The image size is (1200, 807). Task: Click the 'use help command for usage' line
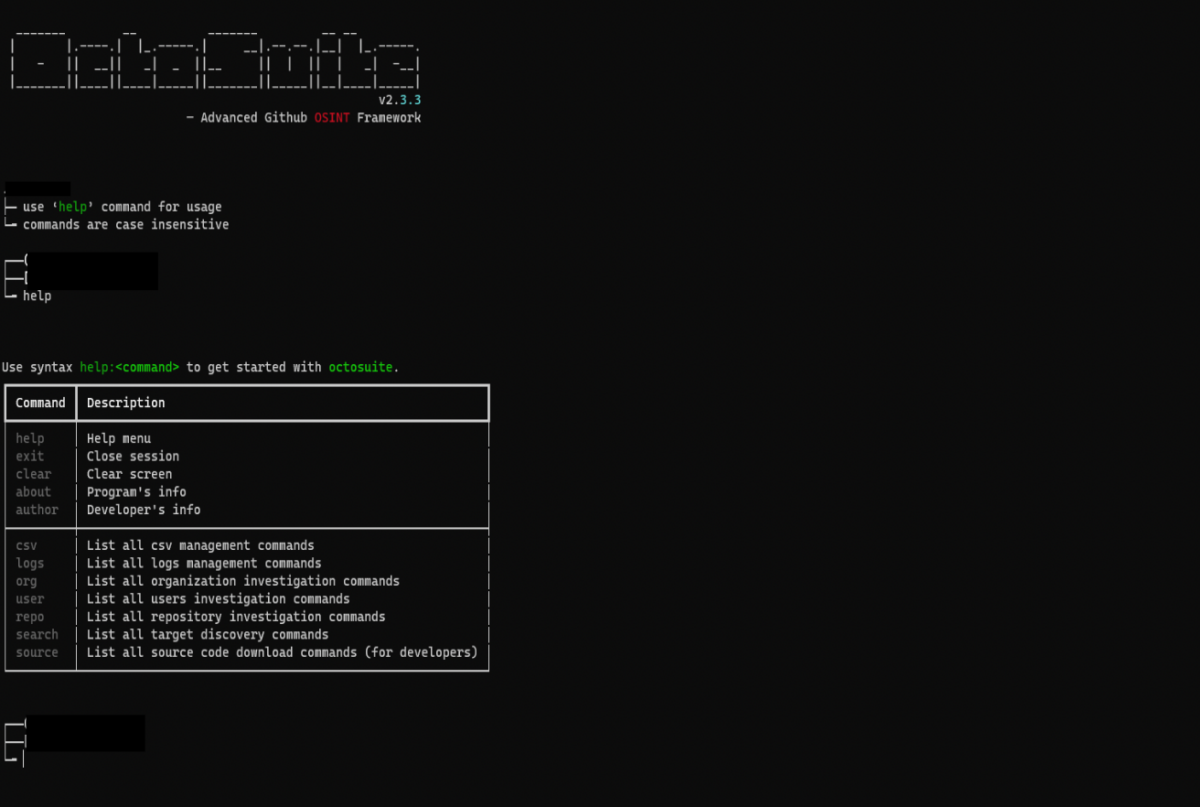(x=122, y=207)
